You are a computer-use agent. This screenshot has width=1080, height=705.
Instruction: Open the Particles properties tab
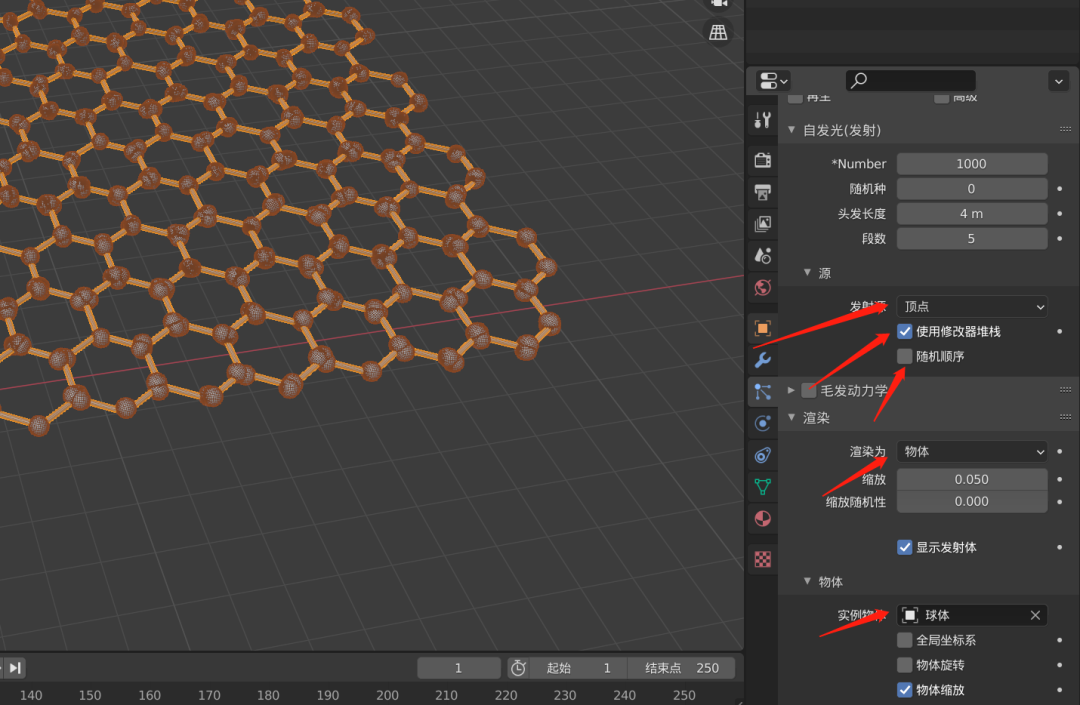(x=762, y=391)
